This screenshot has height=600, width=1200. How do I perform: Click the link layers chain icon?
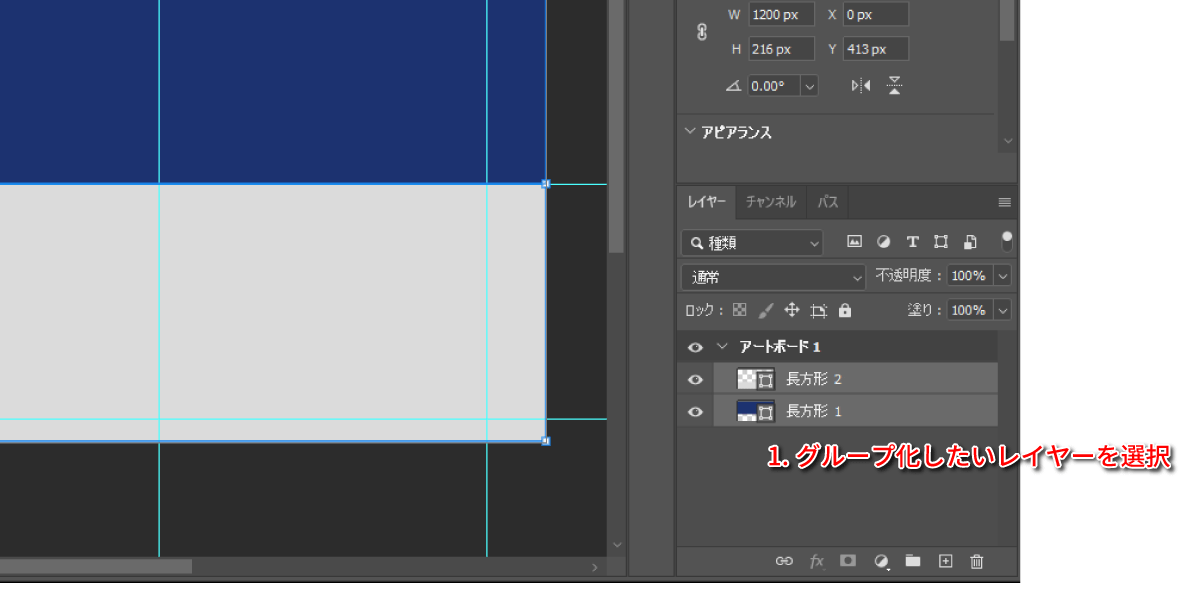pos(784,561)
